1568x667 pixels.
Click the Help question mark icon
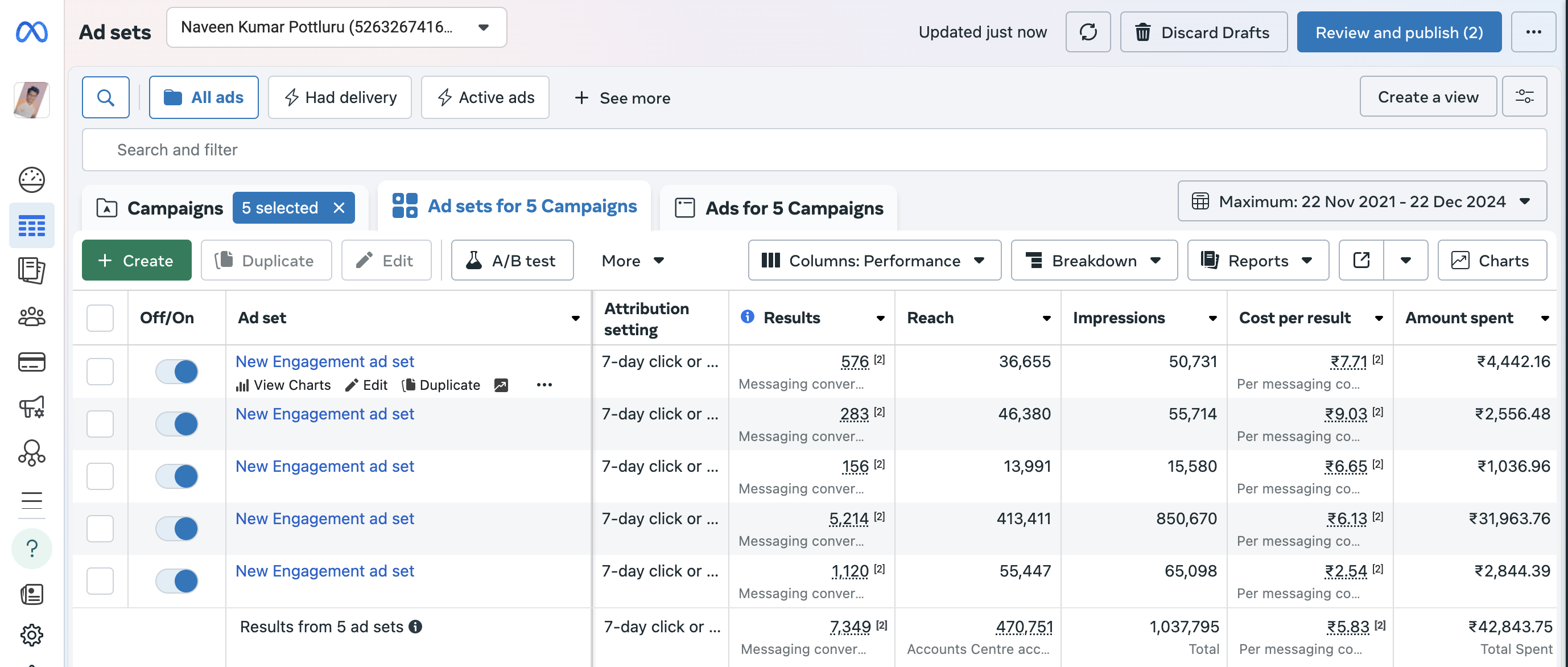32,549
